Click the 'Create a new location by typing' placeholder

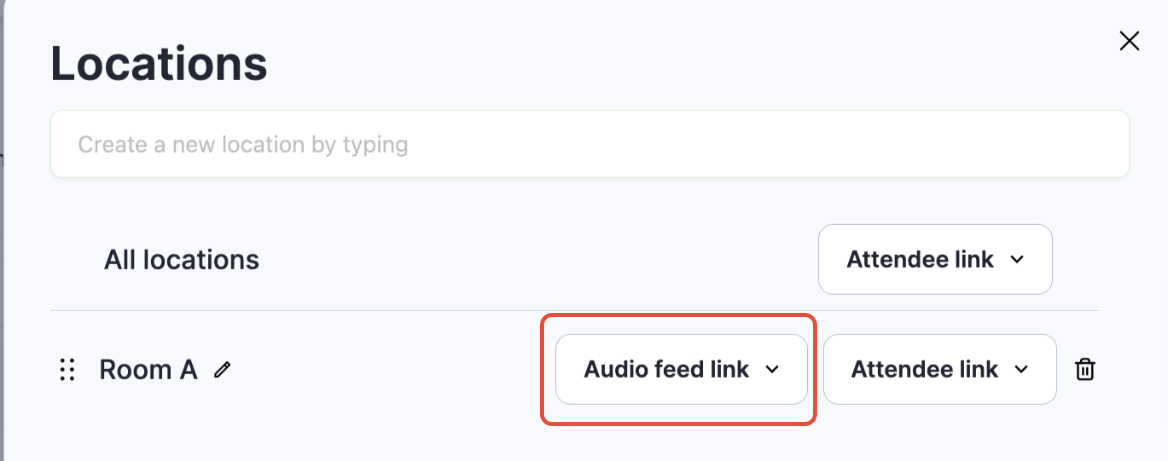click(x=243, y=144)
